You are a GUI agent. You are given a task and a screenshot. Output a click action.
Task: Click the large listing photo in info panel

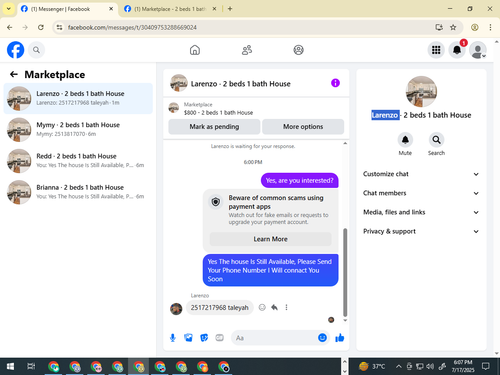click(x=421, y=91)
